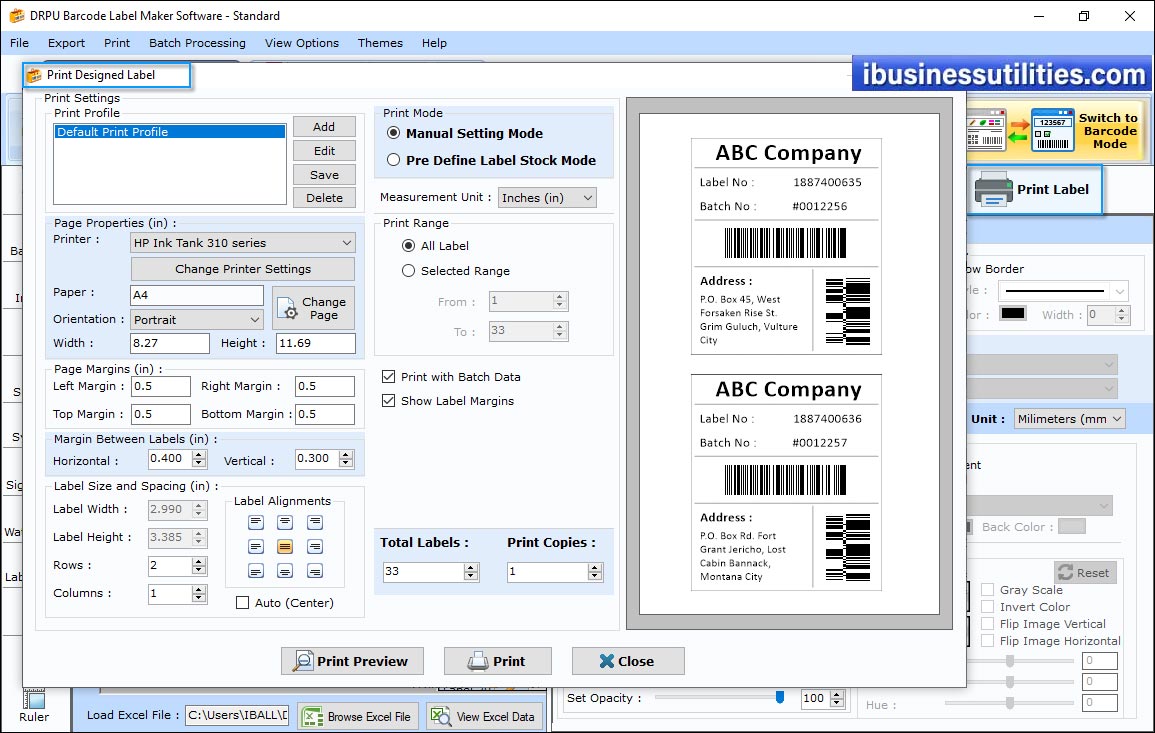The image size is (1155, 733).
Task: Choose All Label print range
Action: coord(408,245)
